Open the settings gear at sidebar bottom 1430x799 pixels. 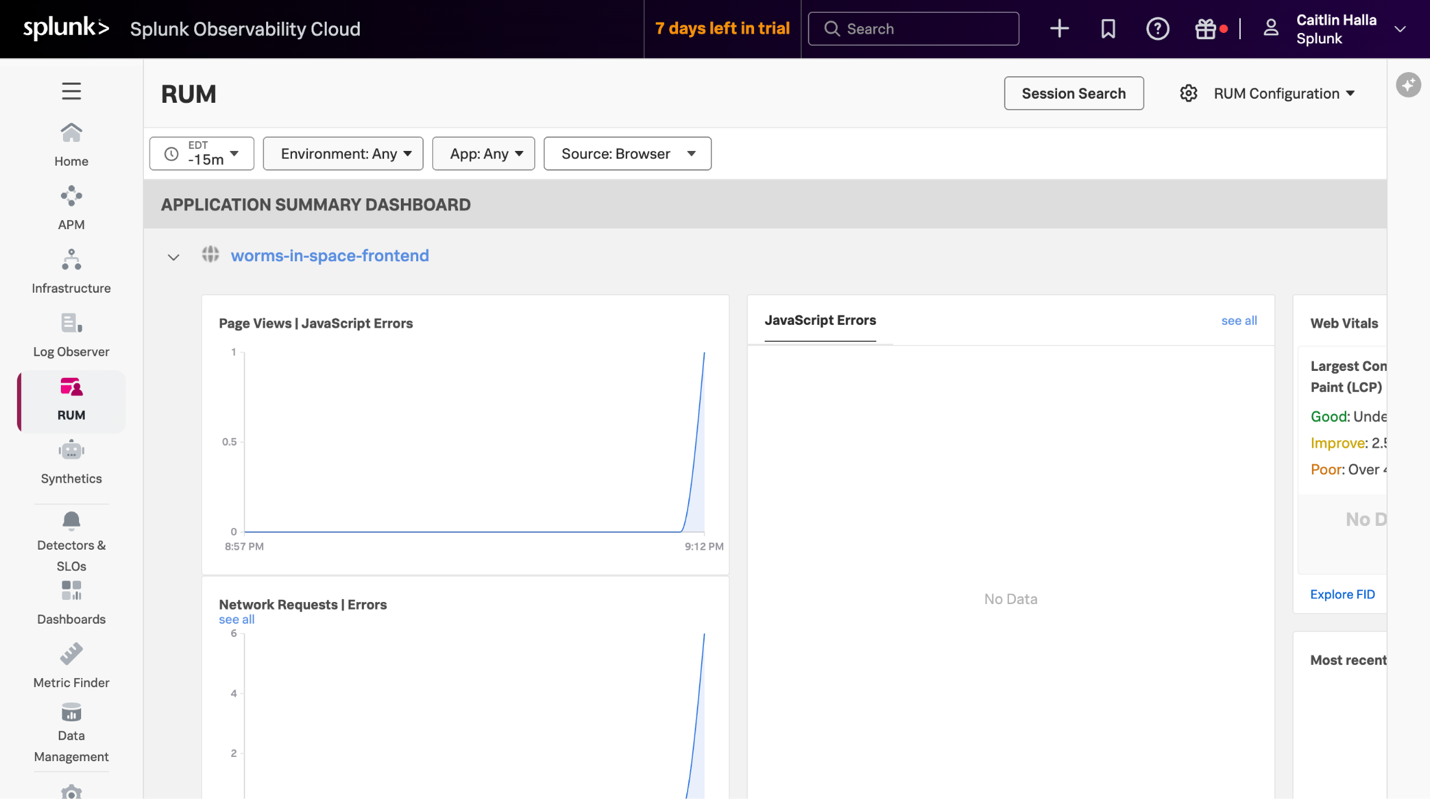coord(71,791)
